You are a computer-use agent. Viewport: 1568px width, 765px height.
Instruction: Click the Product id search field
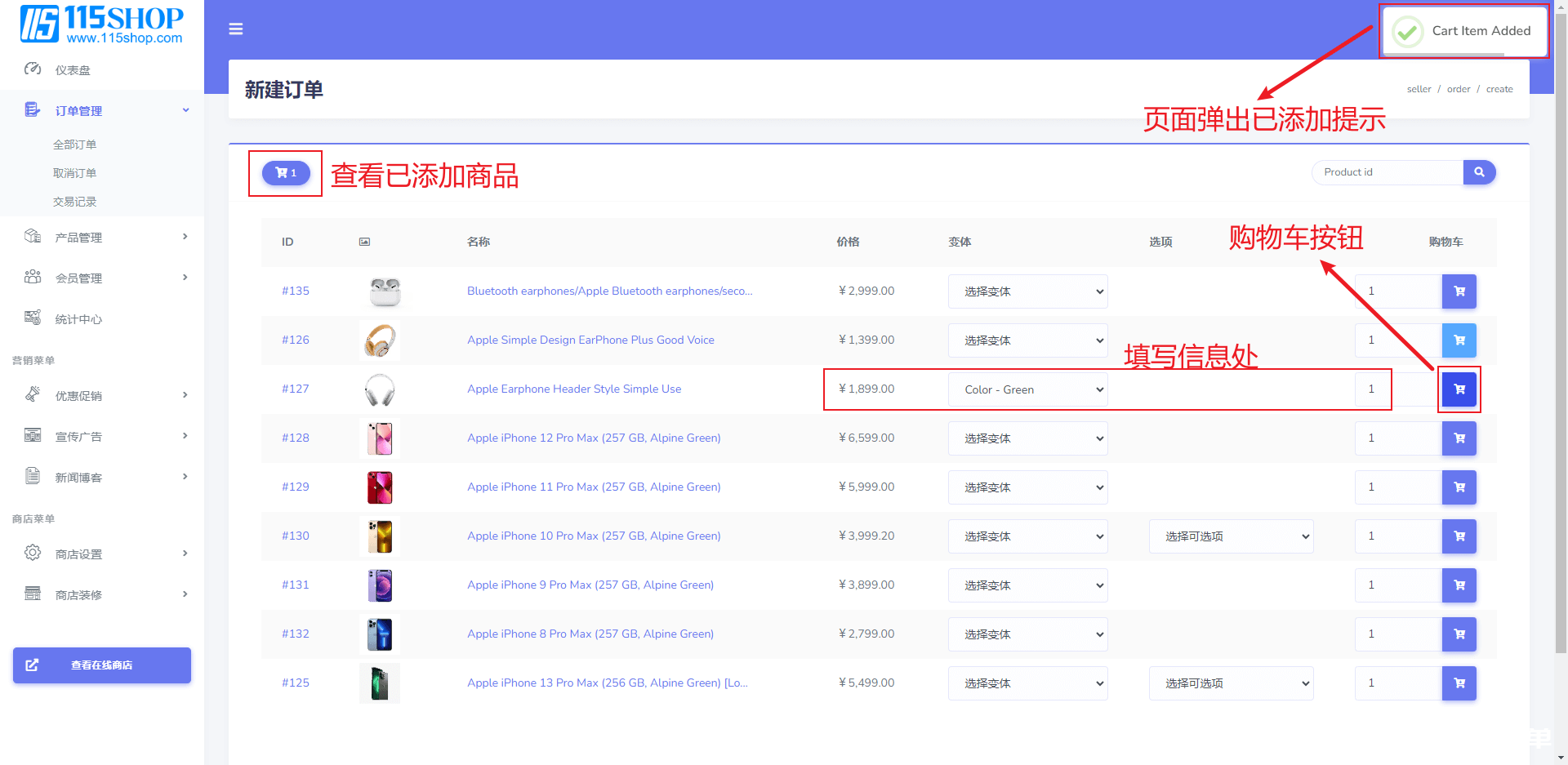1388,172
